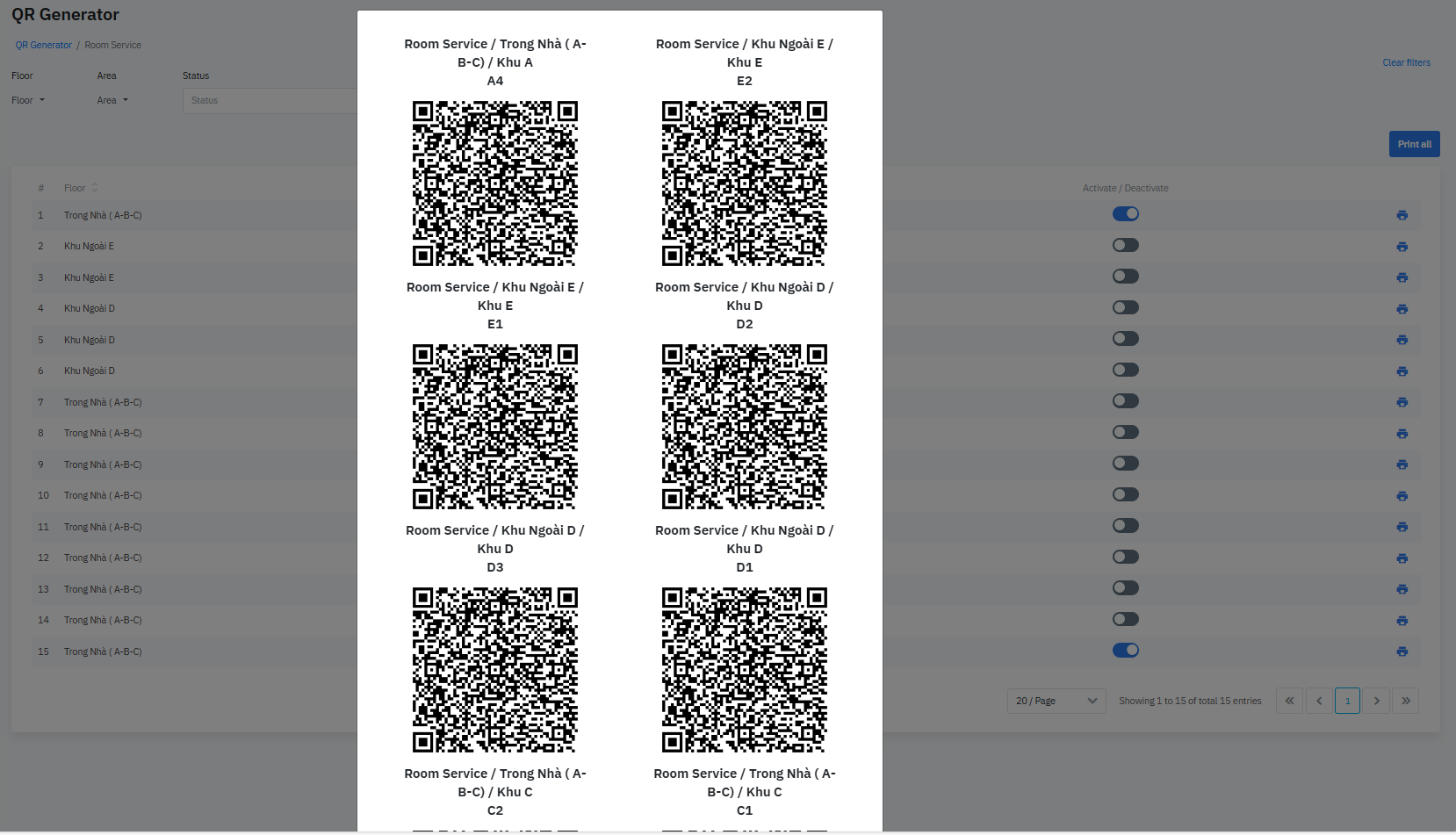Activate the row 13 toggle switch
Viewport: 1456px width, 835px height.
[1126, 588]
